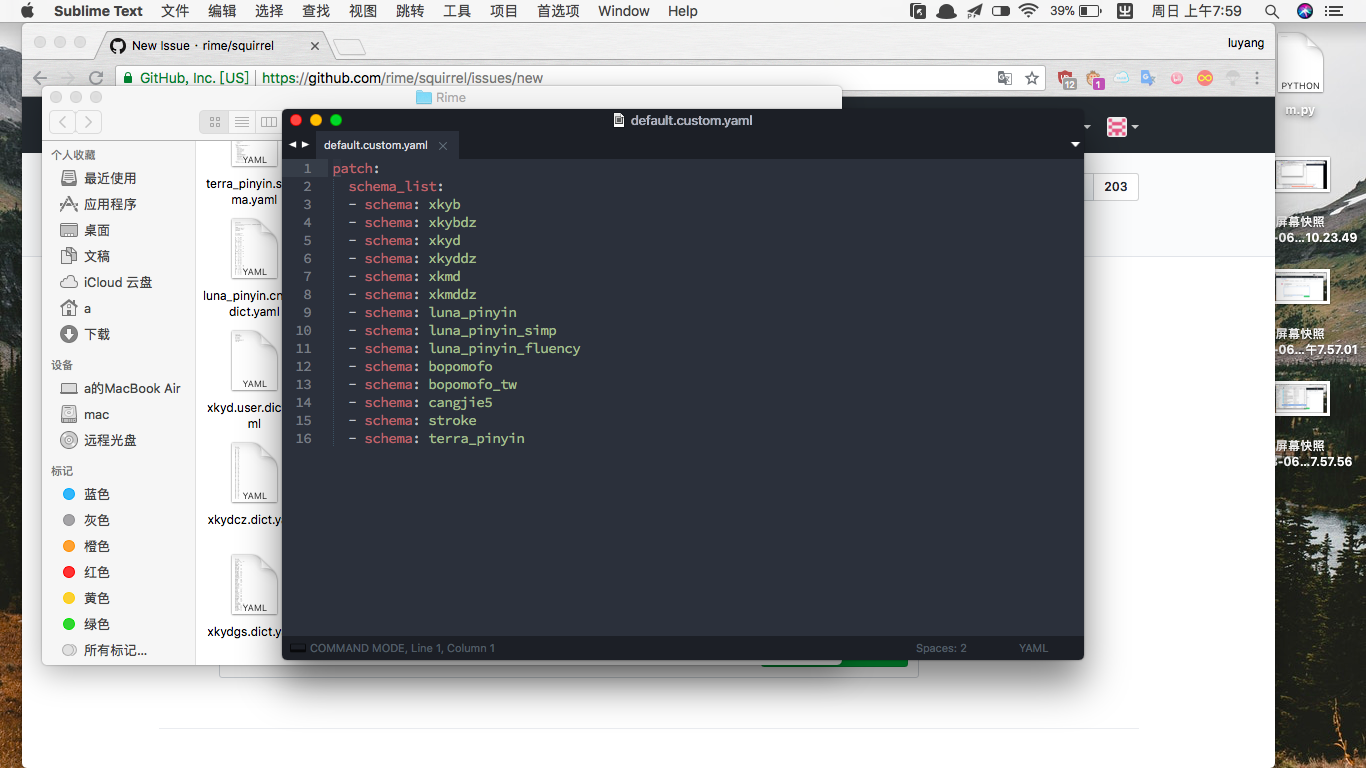The image size is (1366, 768).
Task: Click the 203 count button on GitHub
Action: pyautogui.click(x=1116, y=187)
